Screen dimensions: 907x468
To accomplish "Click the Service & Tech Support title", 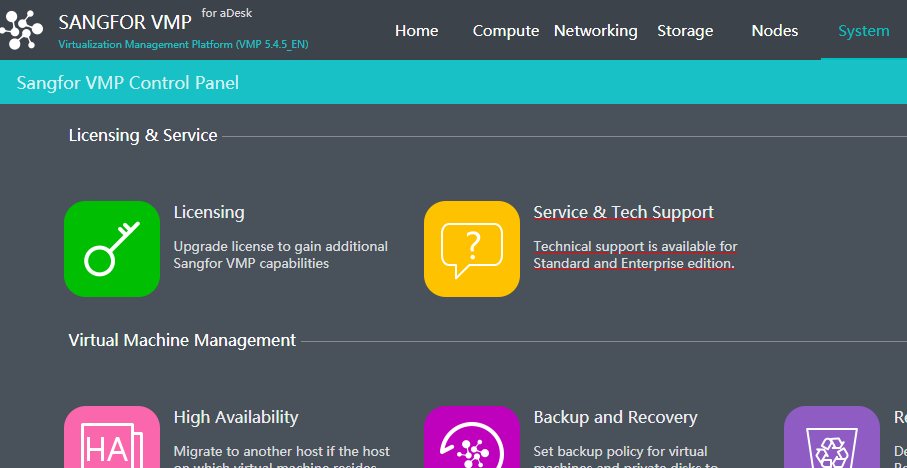I will (x=624, y=212).
